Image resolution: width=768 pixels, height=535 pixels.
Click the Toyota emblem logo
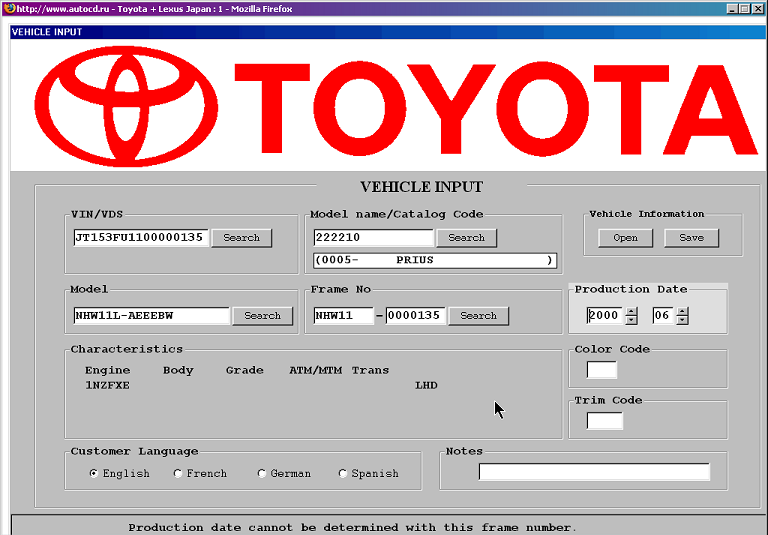point(126,106)
